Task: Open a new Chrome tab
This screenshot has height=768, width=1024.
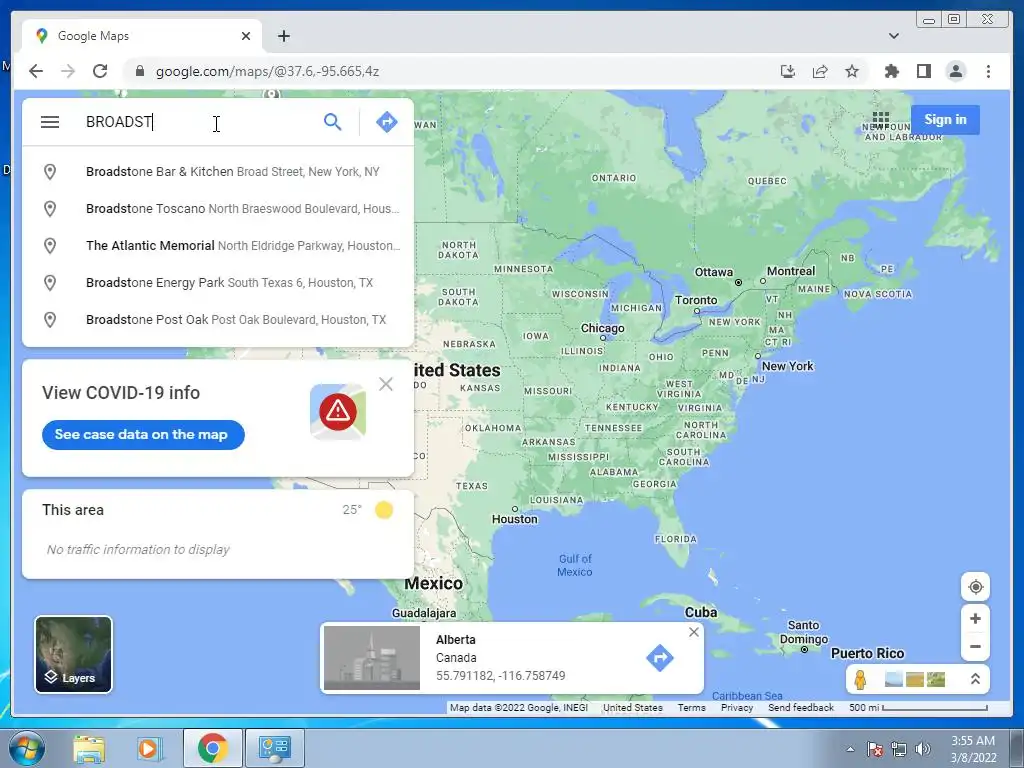Action: (x=283, y=36)
